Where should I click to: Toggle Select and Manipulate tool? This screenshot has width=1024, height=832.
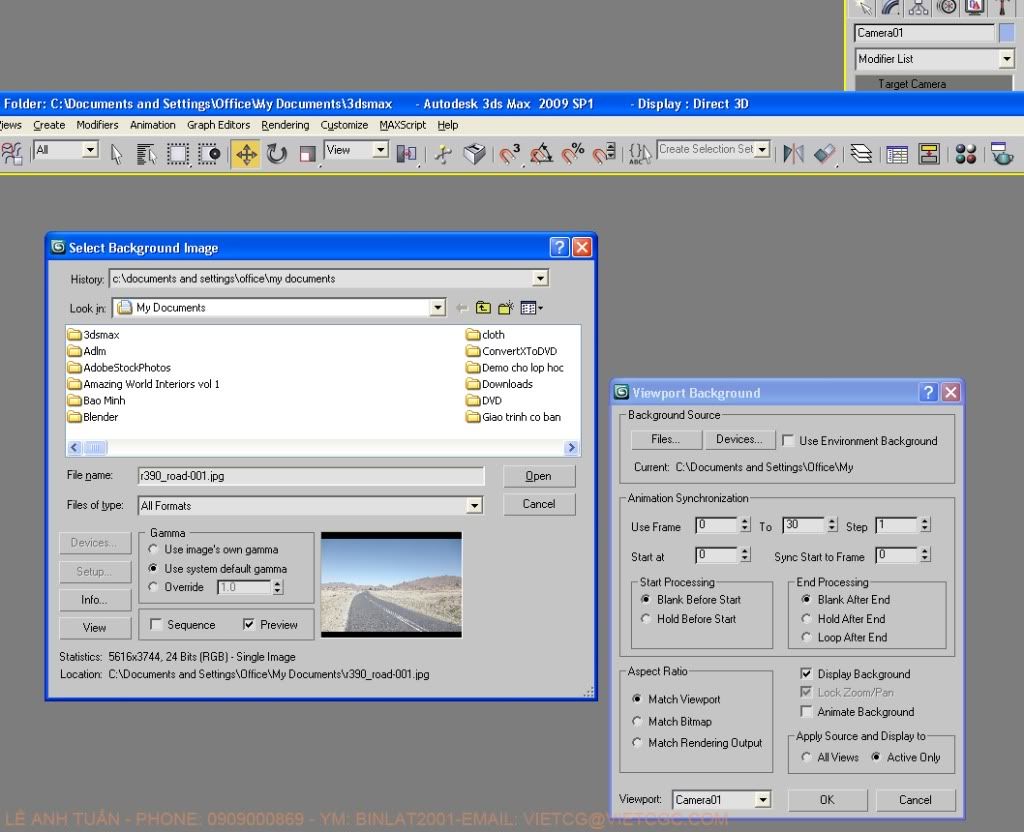click(443, 154)
